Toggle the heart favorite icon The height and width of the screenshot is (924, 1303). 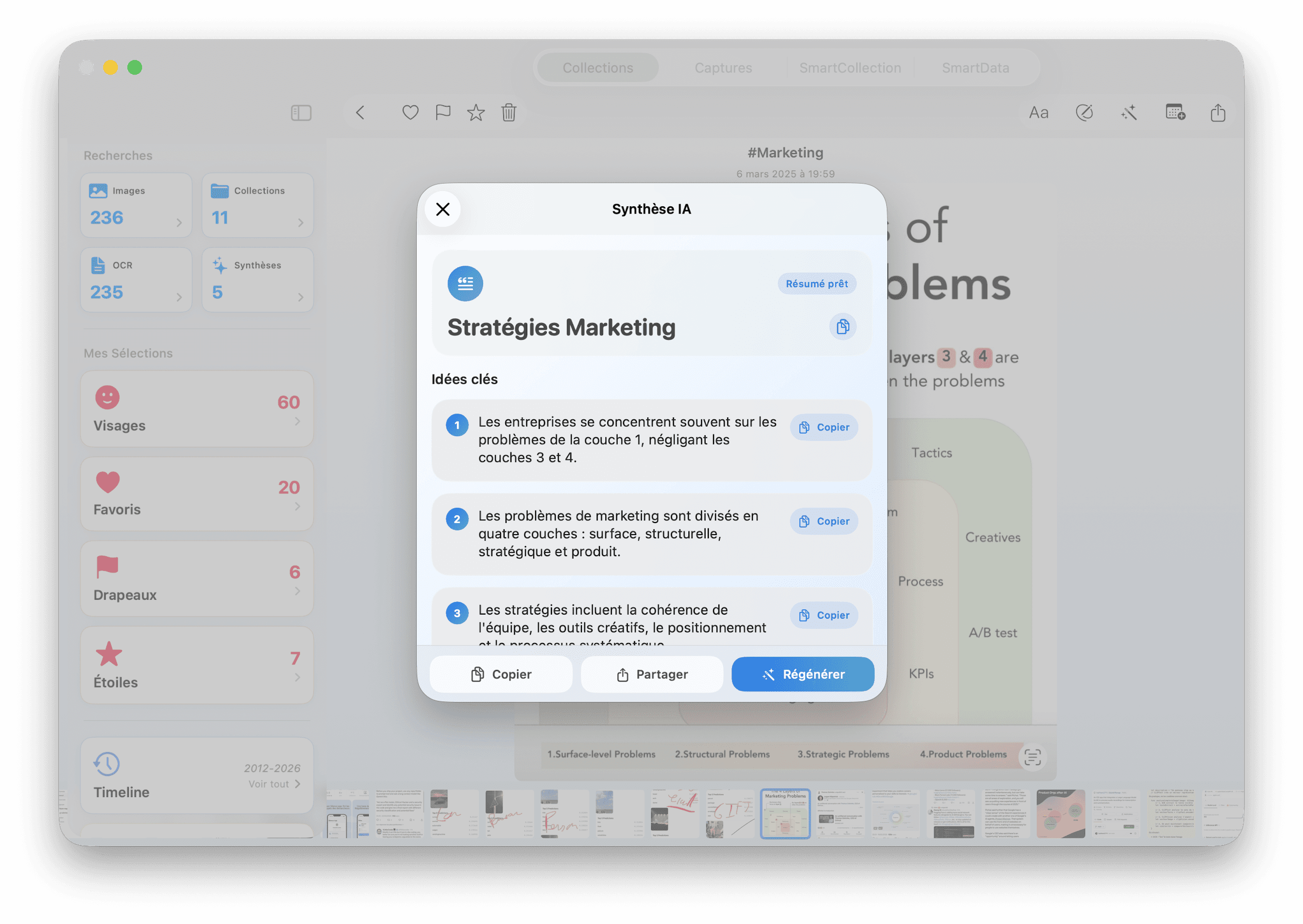tap(410, 113)
